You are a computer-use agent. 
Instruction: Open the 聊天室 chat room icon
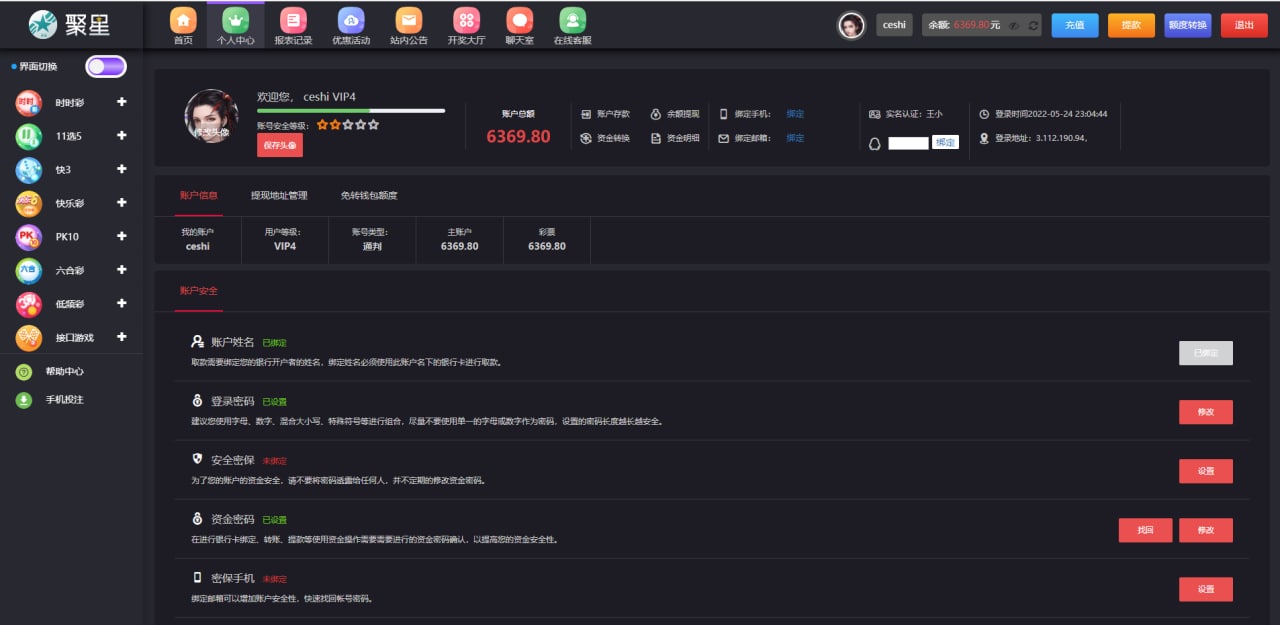click(519, 20)
